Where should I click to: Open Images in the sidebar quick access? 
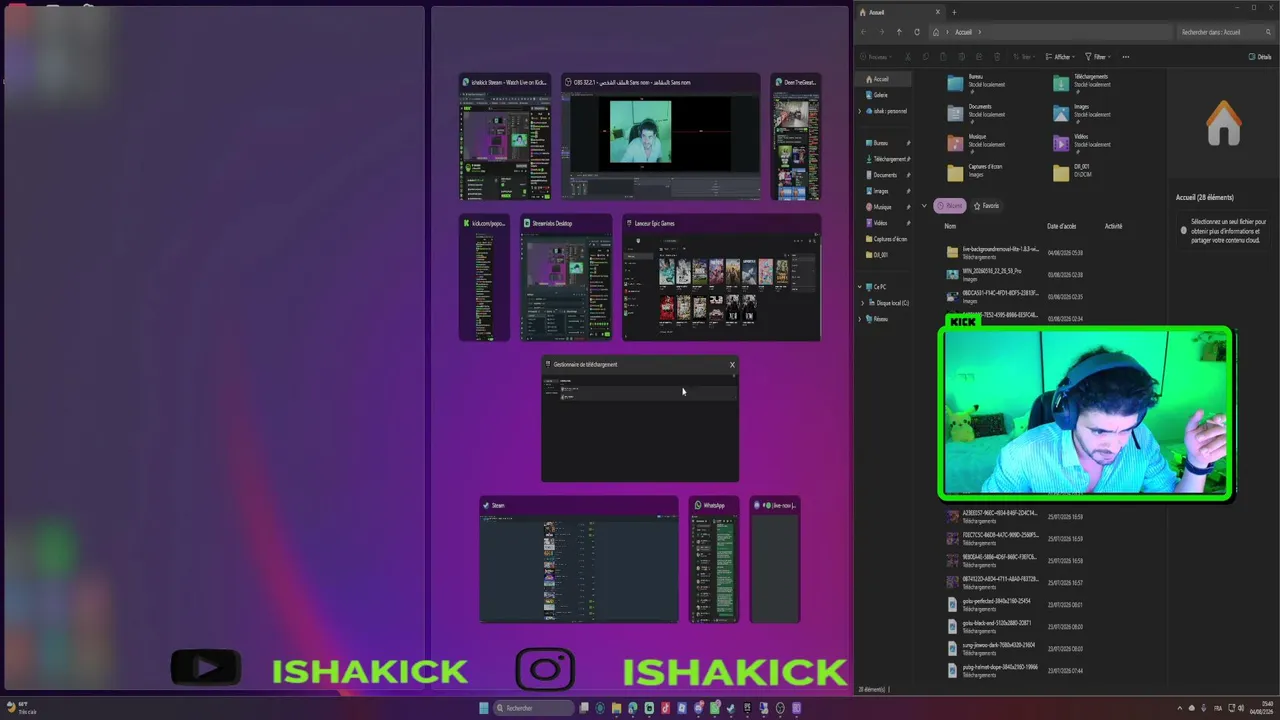point(885,191)
